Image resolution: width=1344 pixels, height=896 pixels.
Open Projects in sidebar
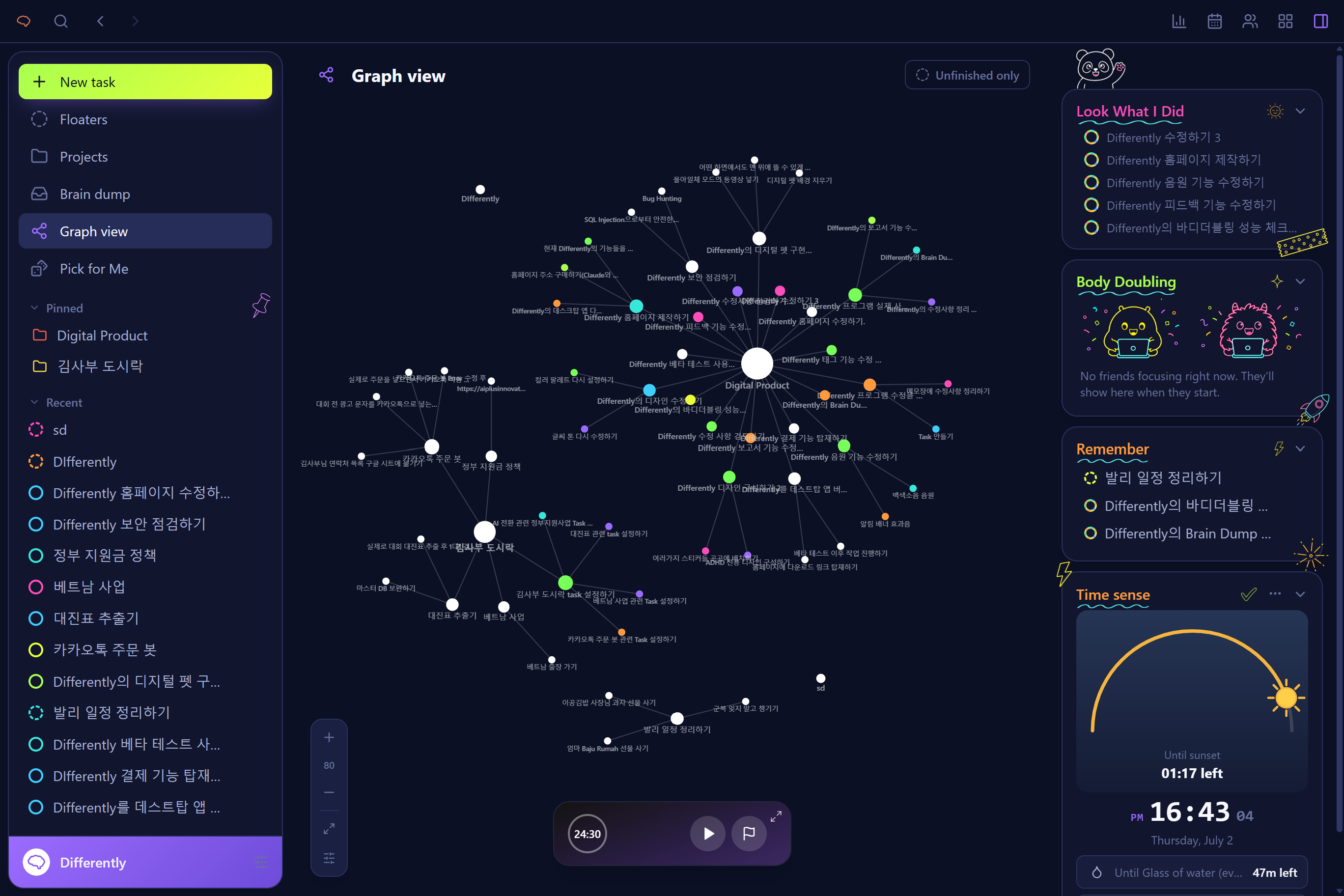(145, 157)
